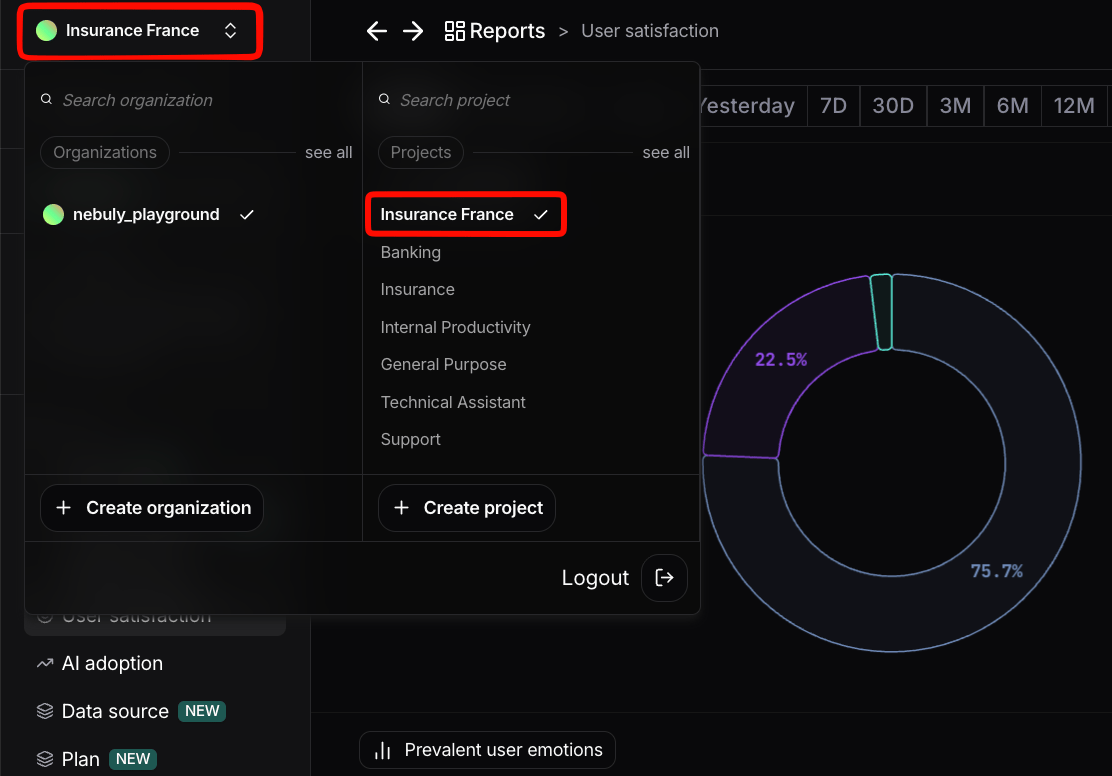Select the 3M time range
This screenshot has width=1112, height=776.
955,106
